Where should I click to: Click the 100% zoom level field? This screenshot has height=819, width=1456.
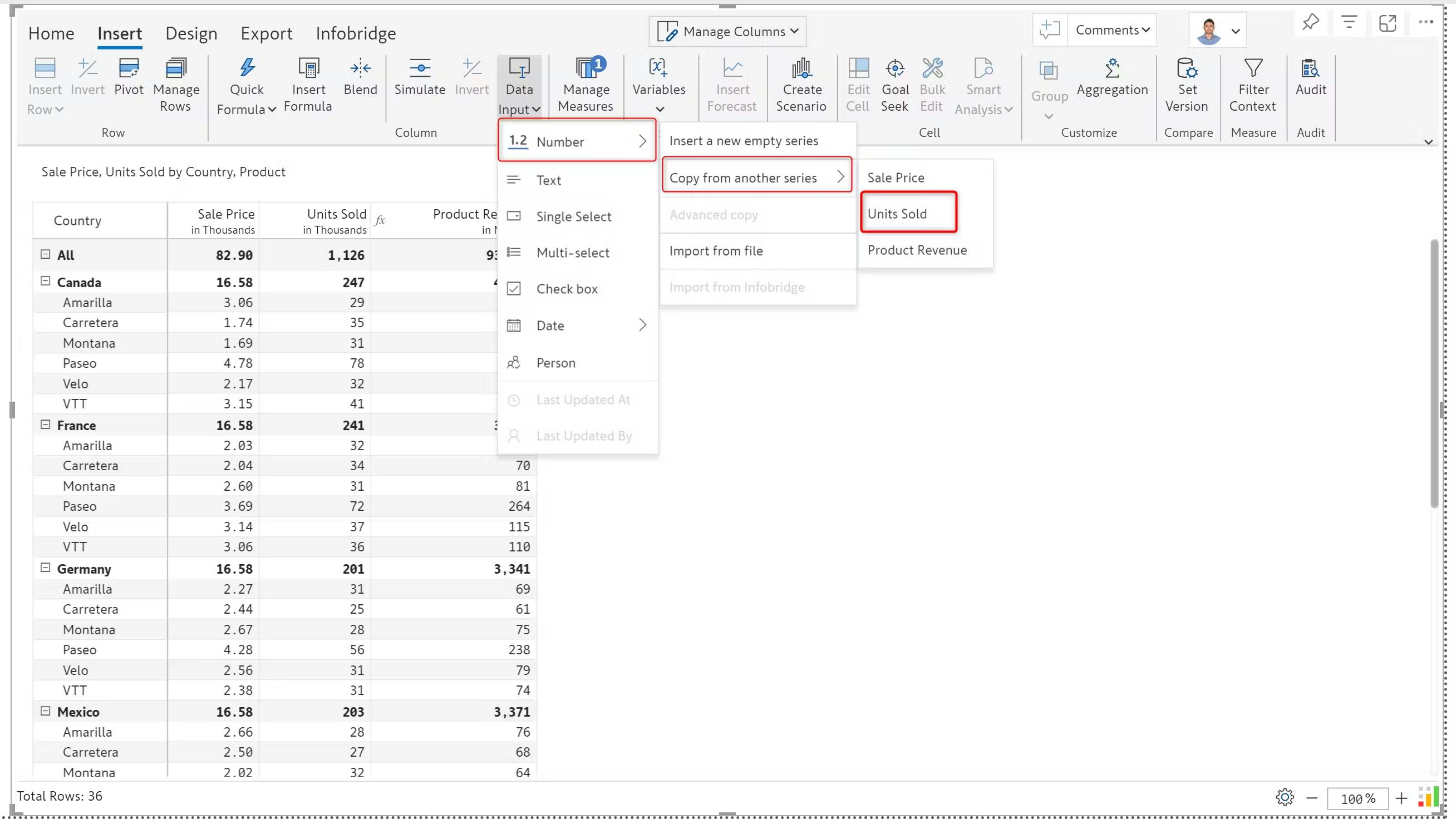coord(1357,798)
